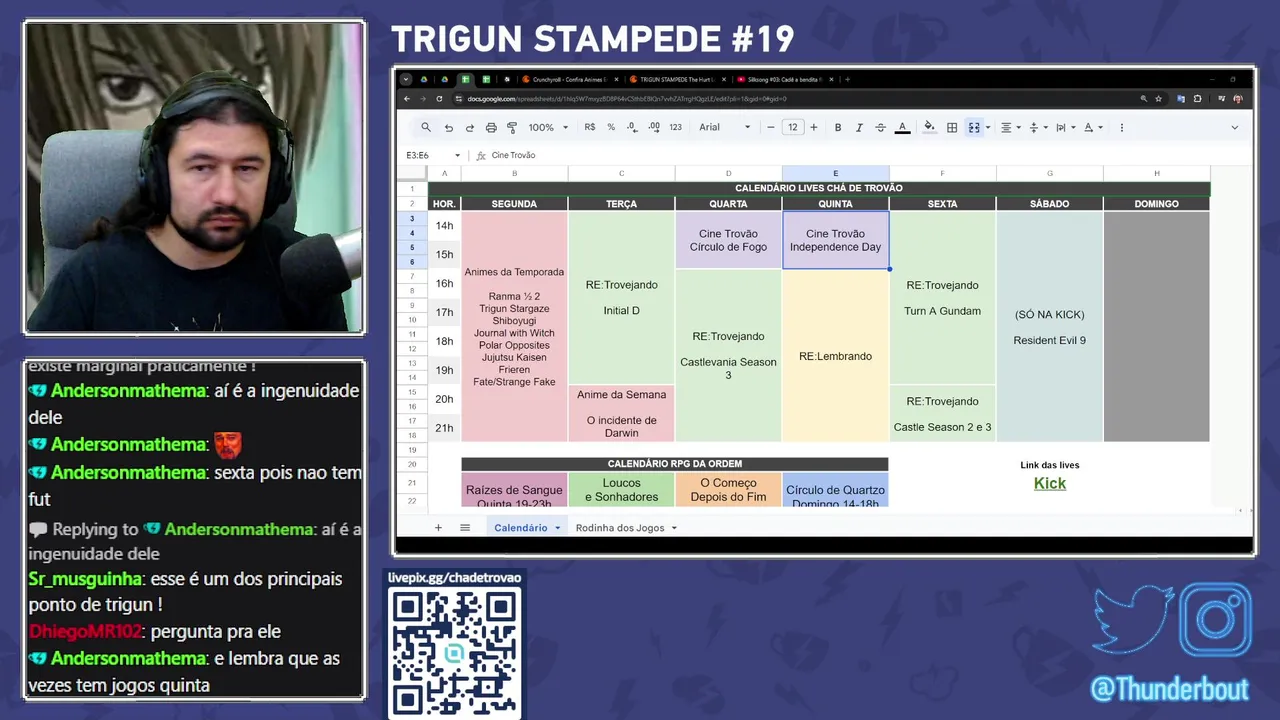Click the Twitter bird overlay icon
Image resolution: width=1280 pixels, height=720 pixels.
[x=1133, y=620]
